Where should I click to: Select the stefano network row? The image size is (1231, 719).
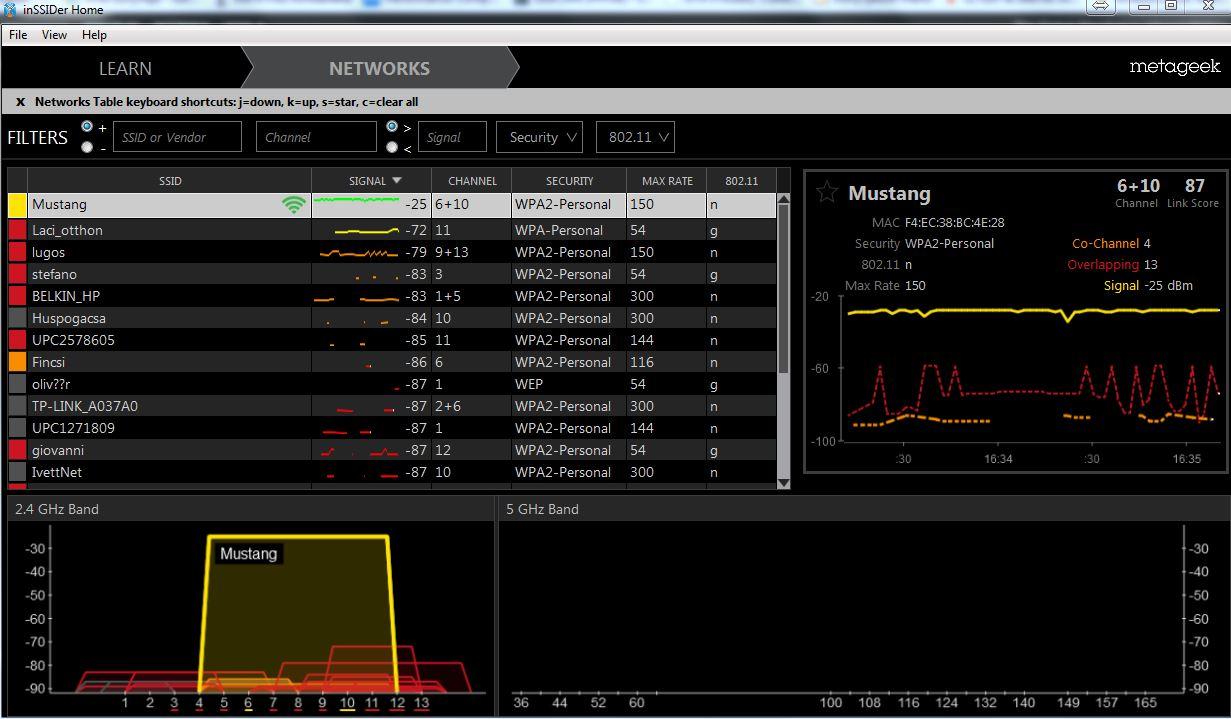[x=392, y=274]
